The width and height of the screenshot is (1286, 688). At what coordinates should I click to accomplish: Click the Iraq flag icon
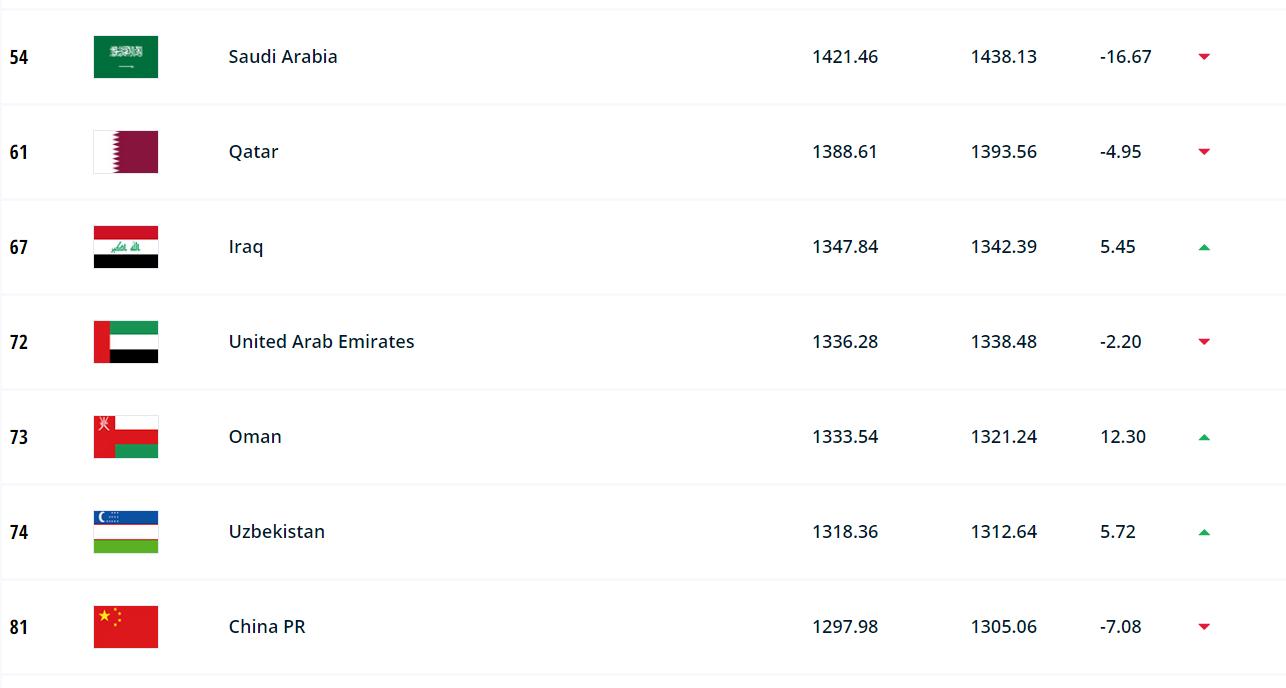pos(126,247)
